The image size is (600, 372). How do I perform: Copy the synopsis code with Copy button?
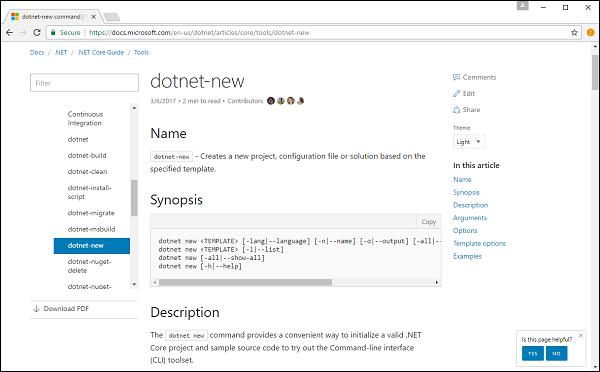tap(429, 222)
